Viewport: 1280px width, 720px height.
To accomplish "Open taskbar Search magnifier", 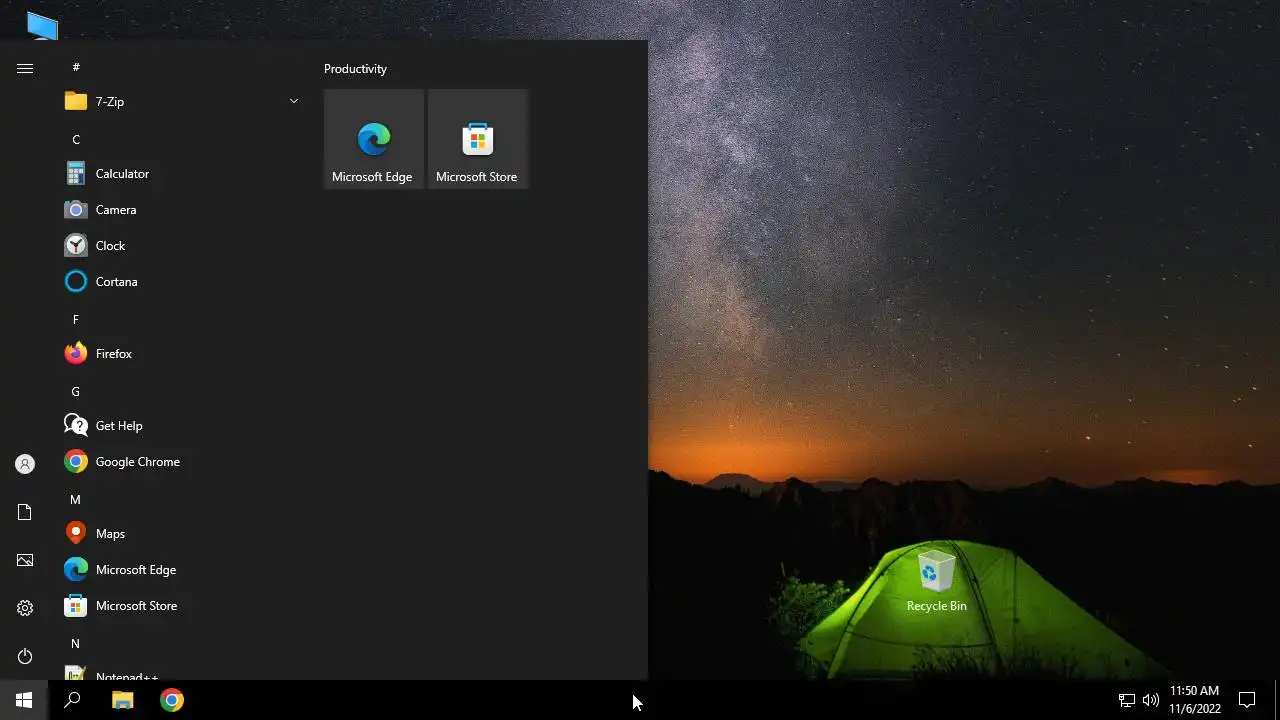I will 72,700.
